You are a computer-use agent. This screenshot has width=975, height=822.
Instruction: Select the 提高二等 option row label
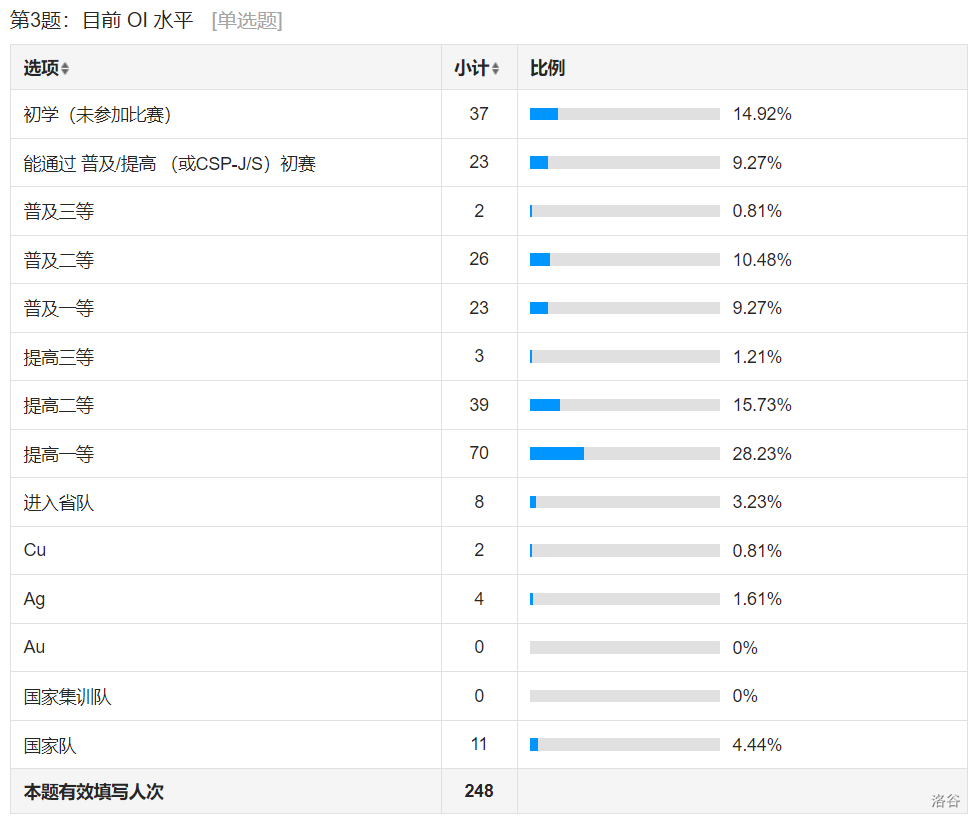coord(59,406)
